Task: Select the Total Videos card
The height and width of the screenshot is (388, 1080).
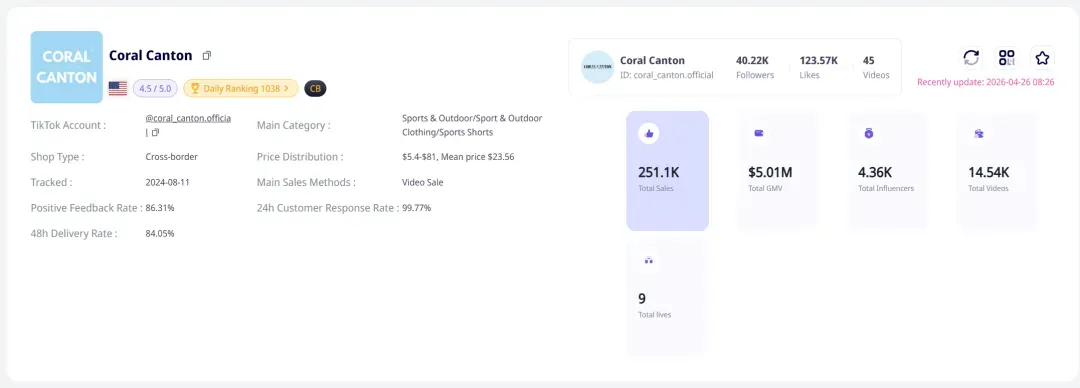Action: (997, 171)
